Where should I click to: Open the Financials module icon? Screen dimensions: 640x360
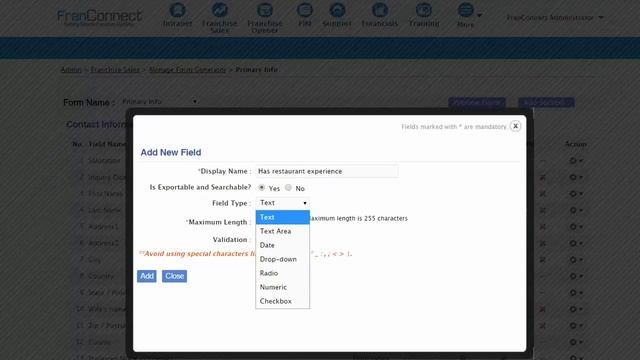[x=380, y=10]
